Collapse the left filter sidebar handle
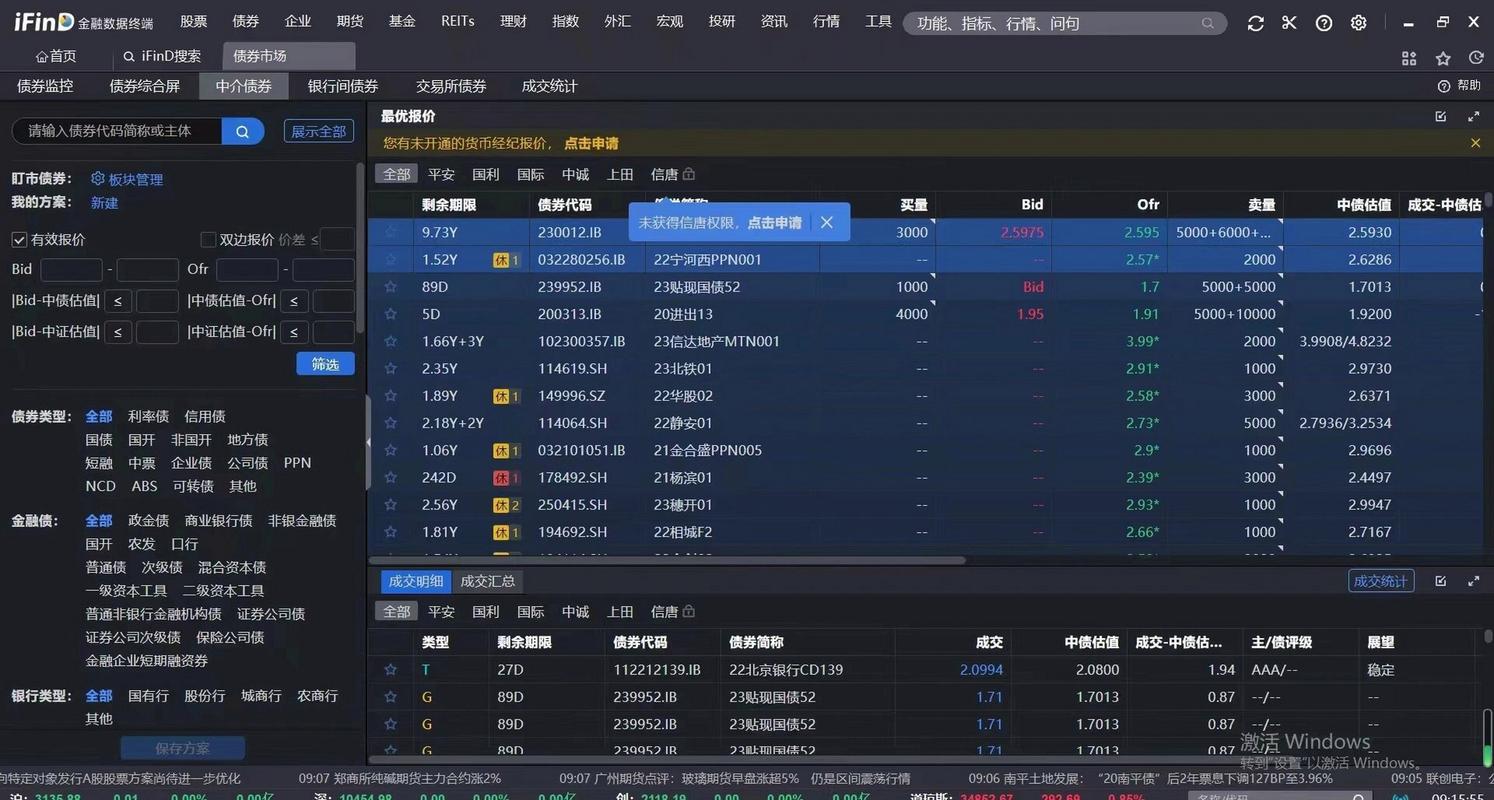This screenshot has height=800, width=1494. tap(368, 441)
